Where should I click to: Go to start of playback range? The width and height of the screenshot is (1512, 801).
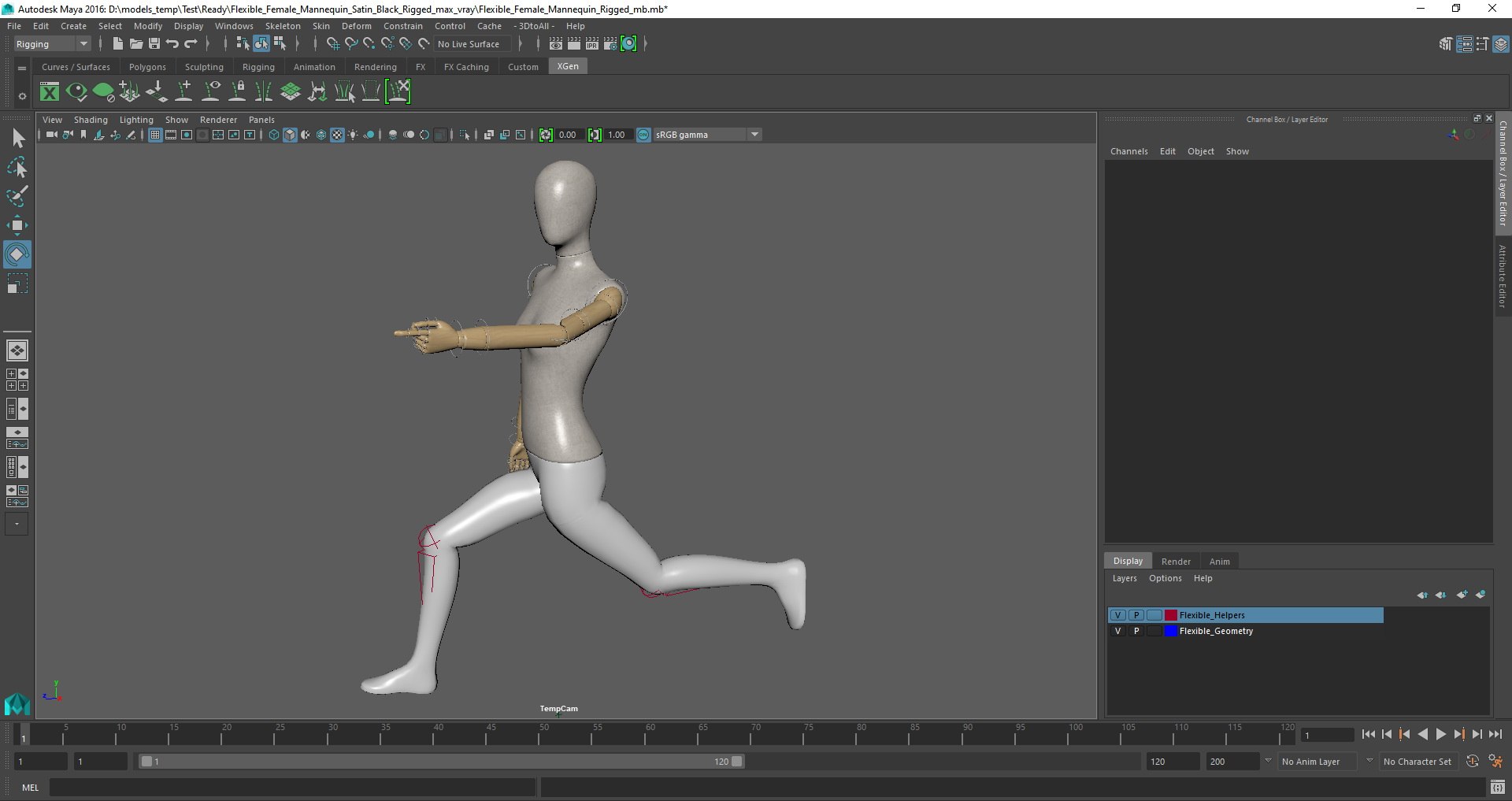(x=1369, y=735)
